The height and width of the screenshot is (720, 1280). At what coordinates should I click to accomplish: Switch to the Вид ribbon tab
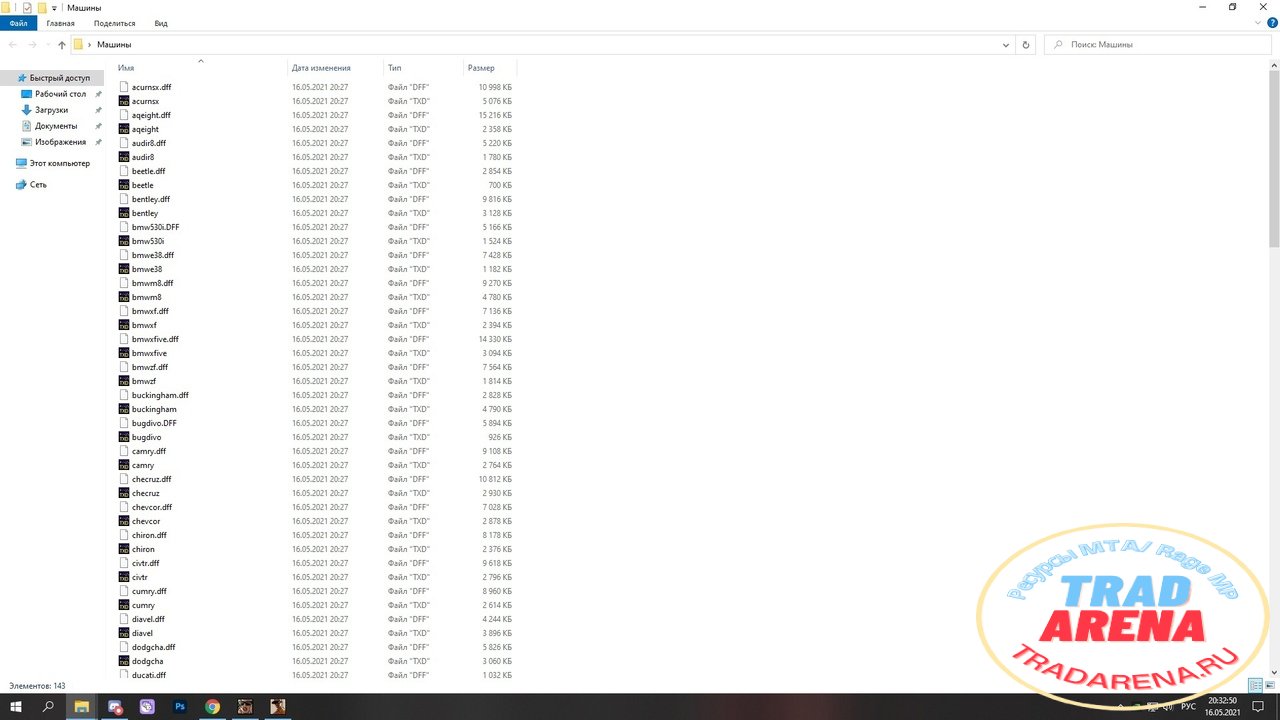tap(161, 22)
